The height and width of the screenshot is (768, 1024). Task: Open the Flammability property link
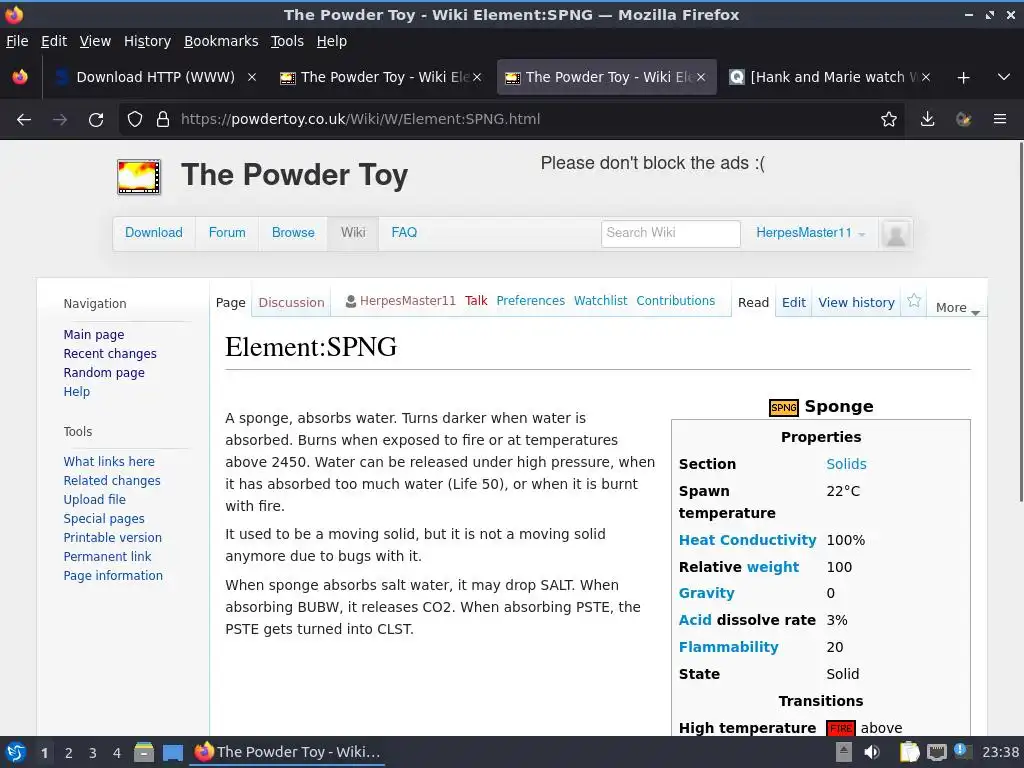coord(728,647)
